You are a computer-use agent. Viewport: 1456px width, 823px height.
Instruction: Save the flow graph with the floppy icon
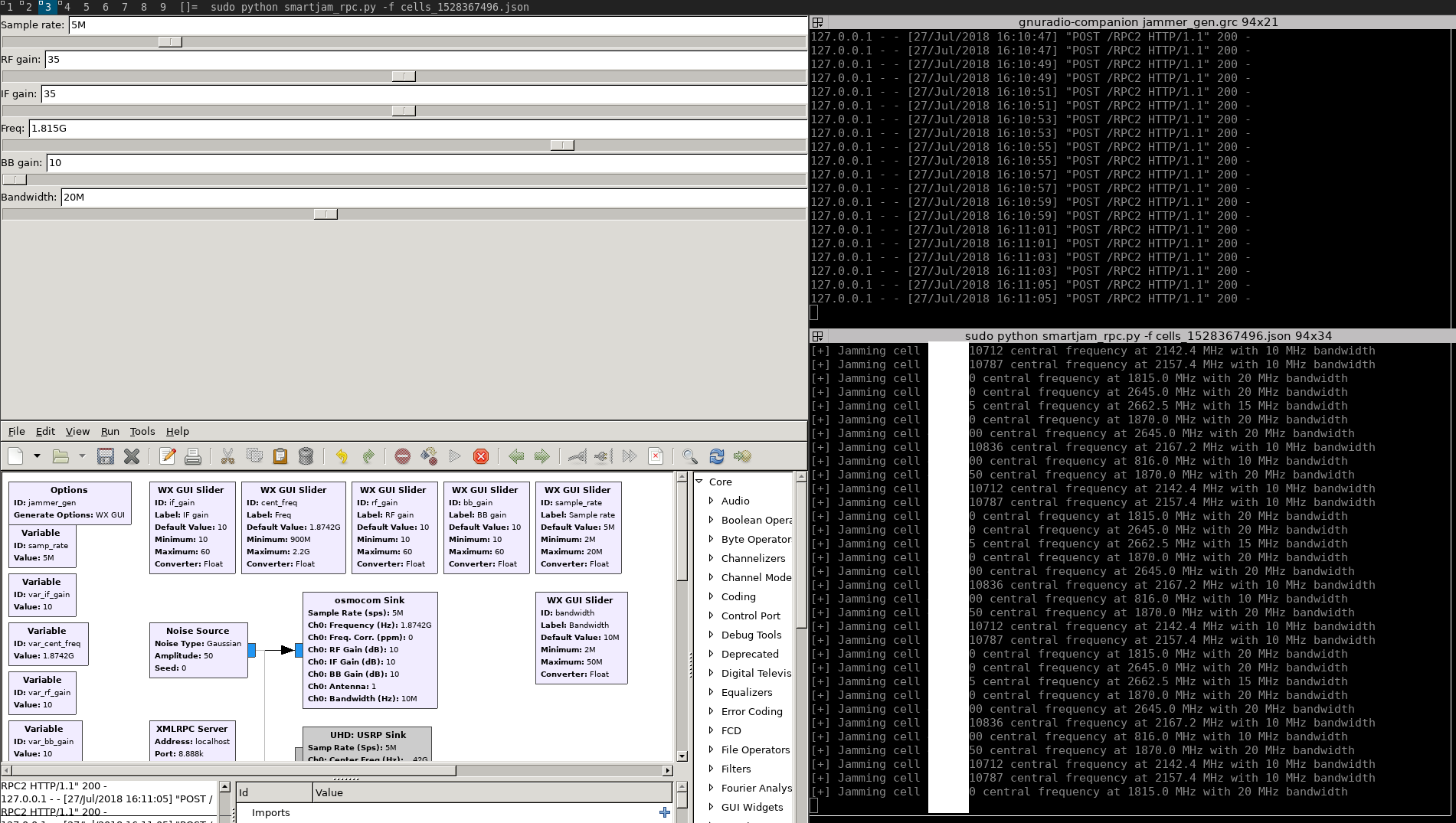(106, 456)
